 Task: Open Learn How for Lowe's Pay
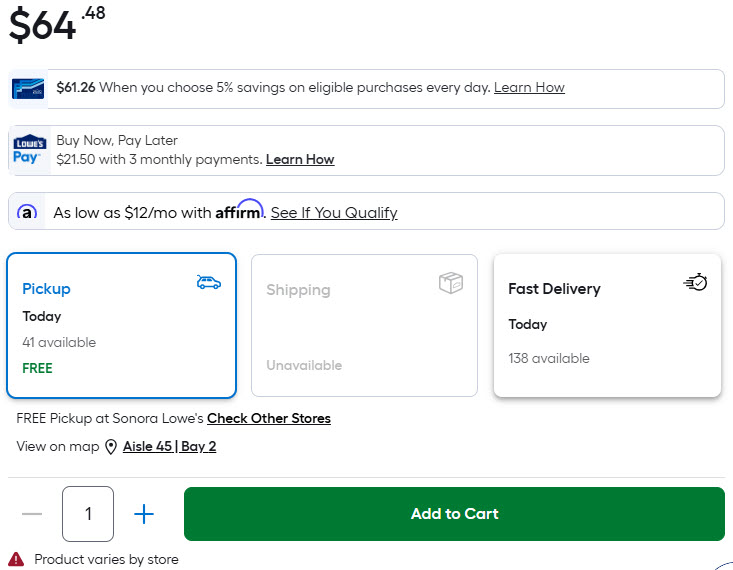(300, 160)
